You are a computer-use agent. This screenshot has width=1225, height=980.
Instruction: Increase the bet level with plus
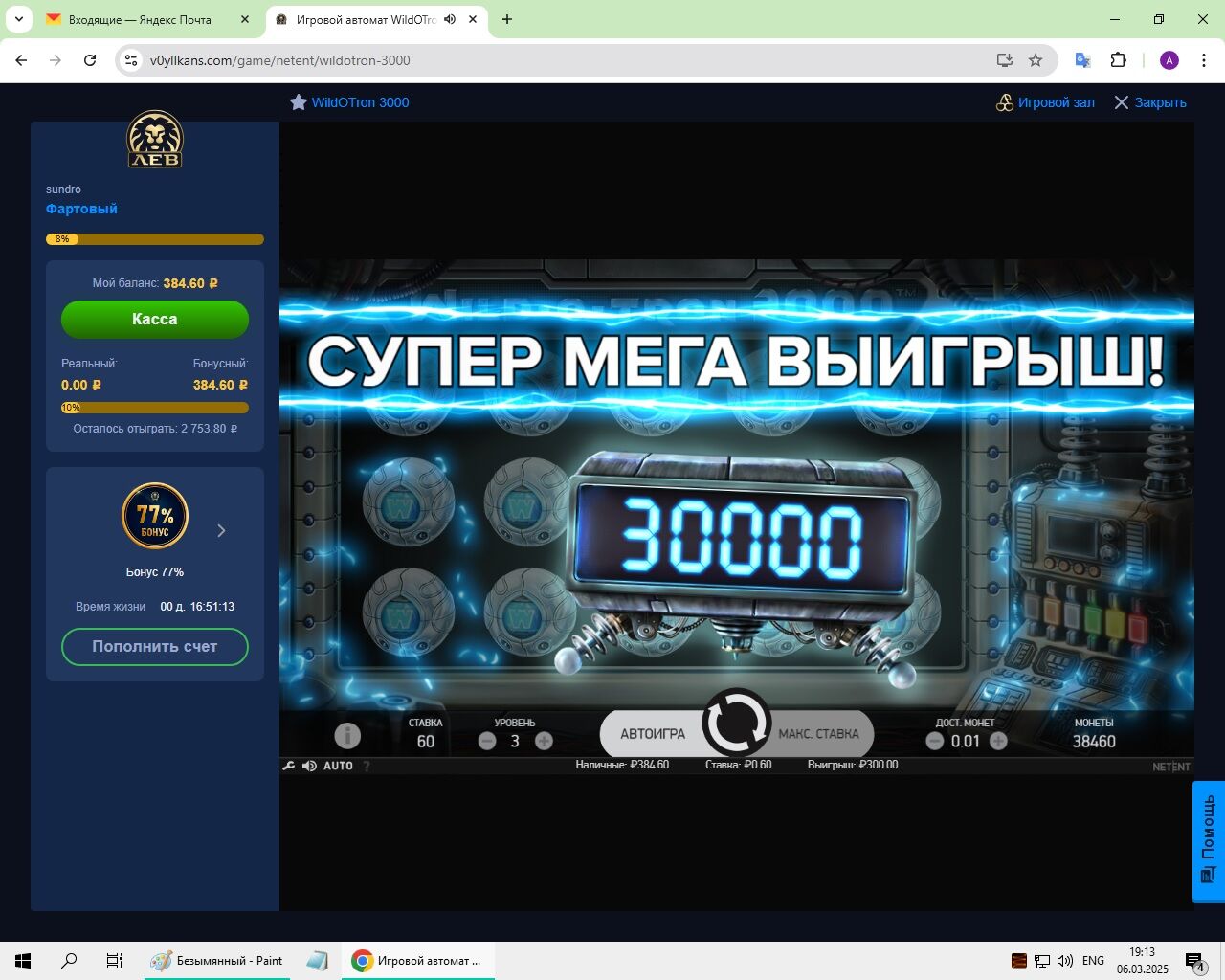pyautogui.click(x=544, y=741)
